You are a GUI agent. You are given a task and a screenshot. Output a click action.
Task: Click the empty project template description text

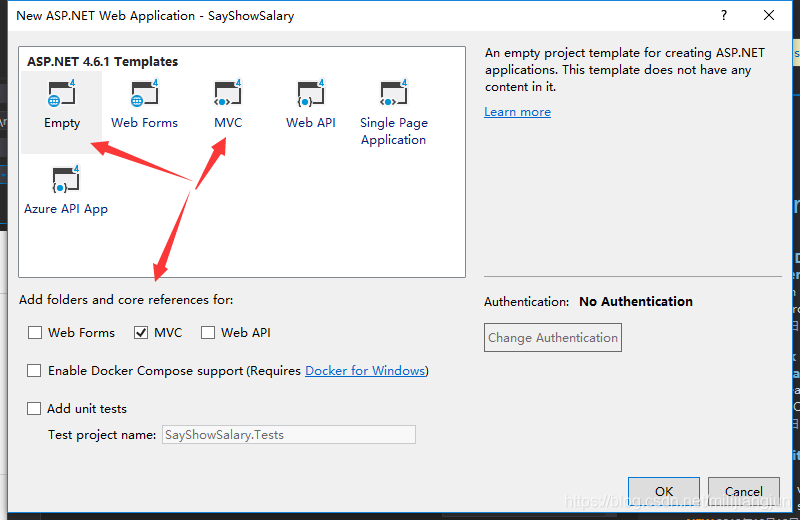click(x=624, y=70)
